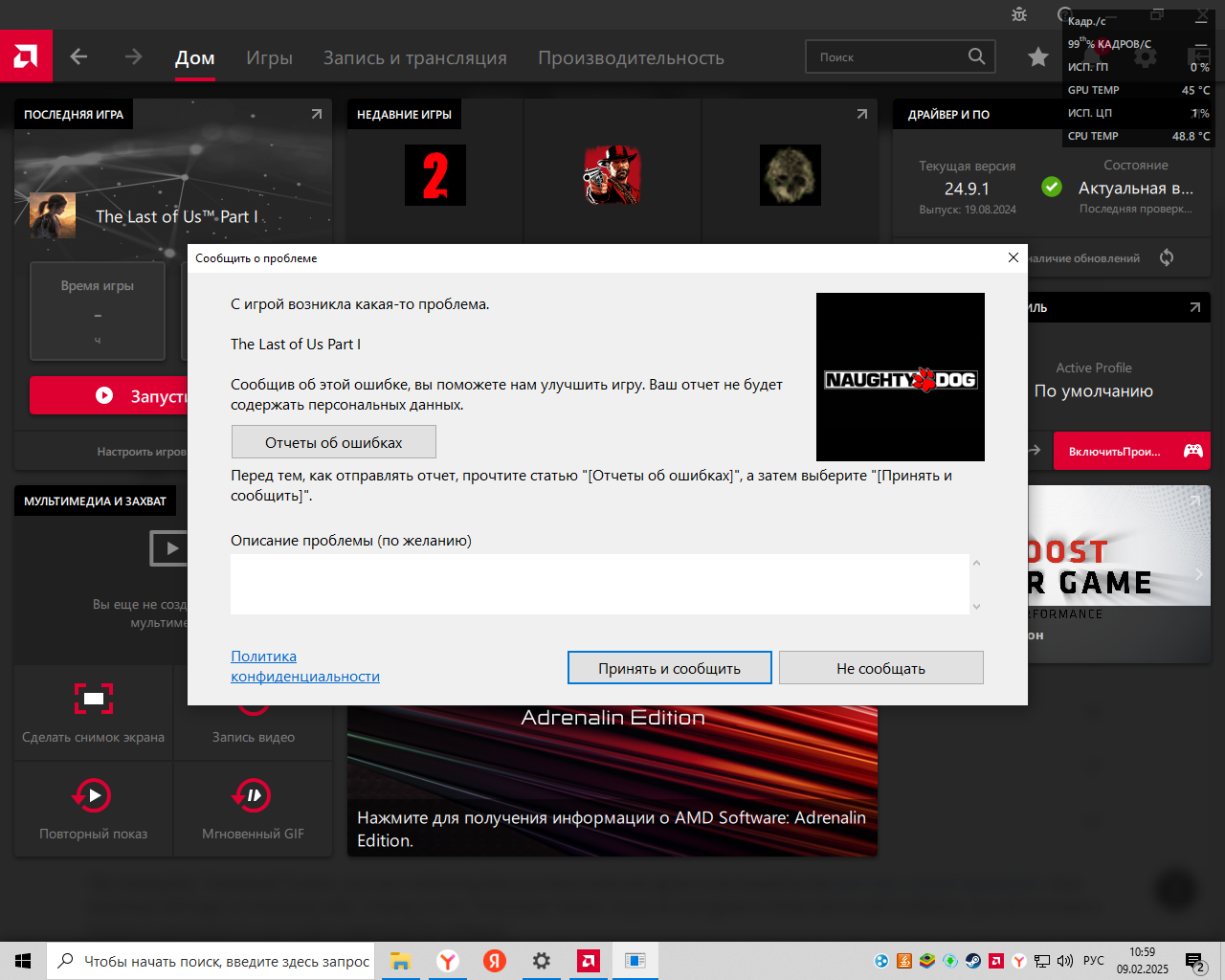
Task: Go back with the AMD Software back arrow
Action: (78, 57)
